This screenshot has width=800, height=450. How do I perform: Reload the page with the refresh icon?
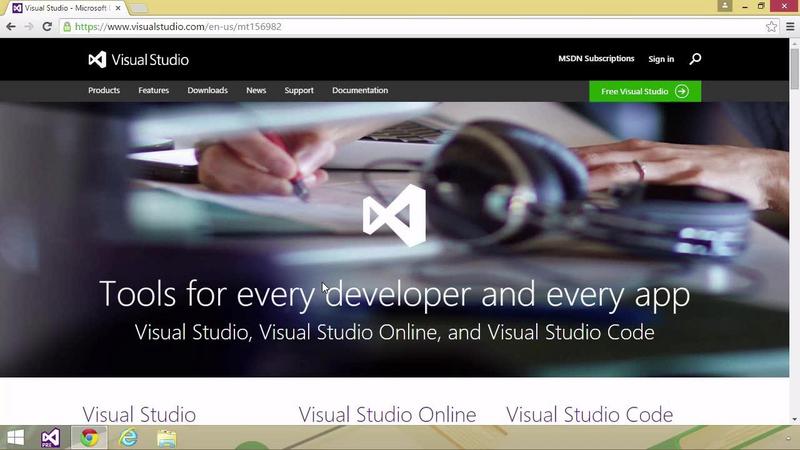click(x=47, y=27)
